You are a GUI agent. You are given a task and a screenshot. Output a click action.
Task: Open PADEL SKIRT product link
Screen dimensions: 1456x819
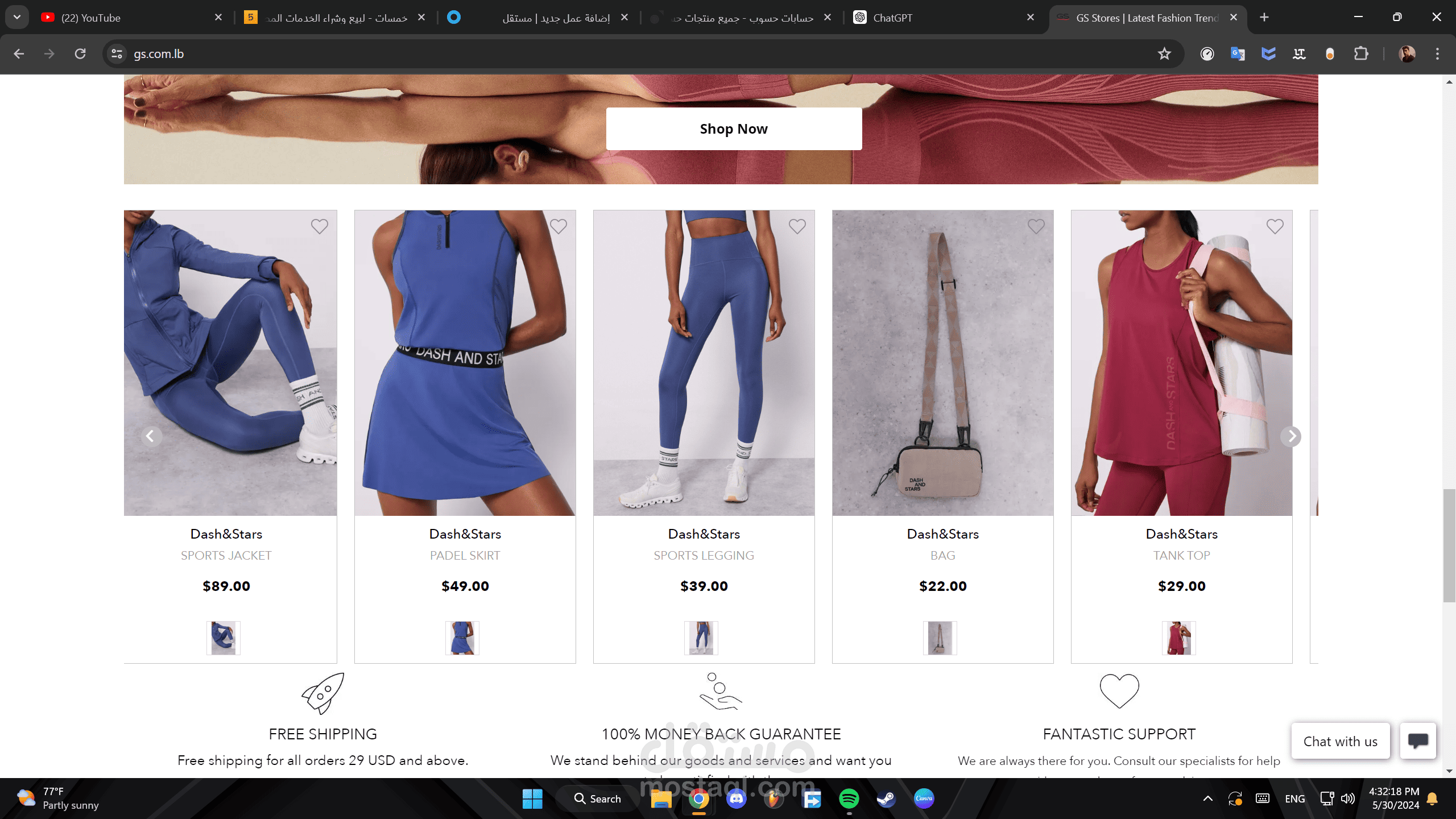coord(465,556)
